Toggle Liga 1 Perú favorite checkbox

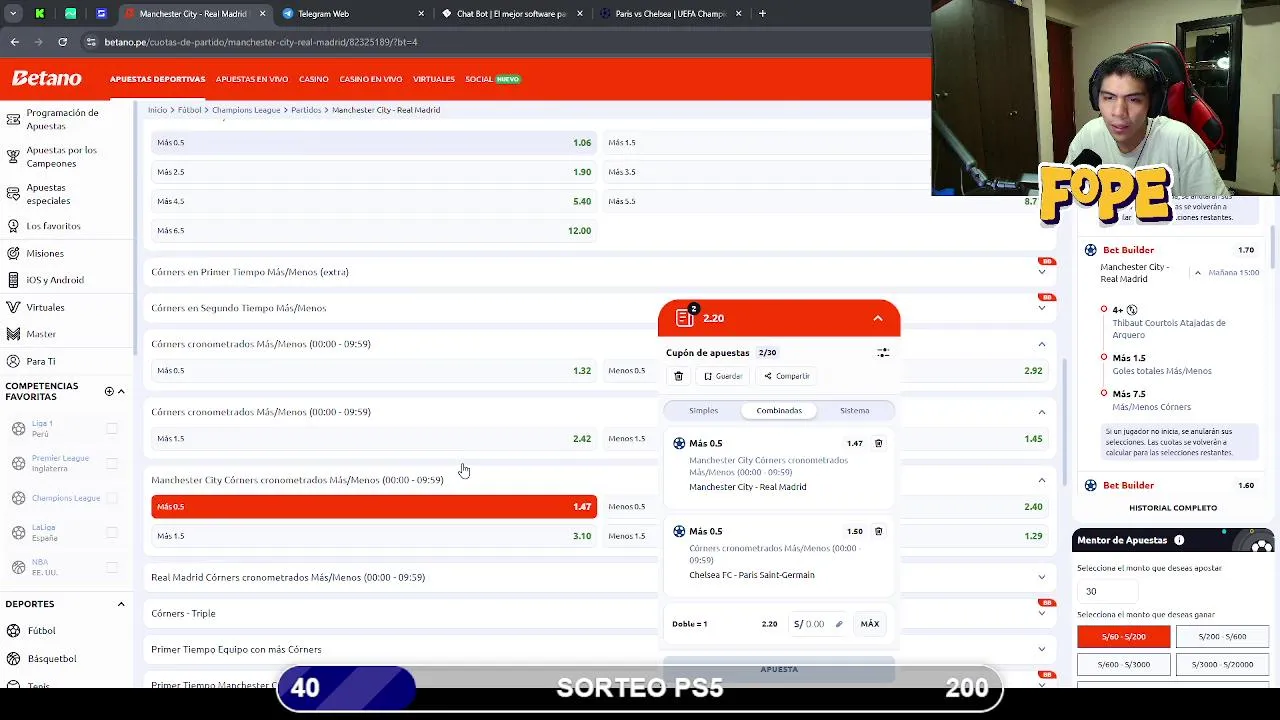point(112,428)
